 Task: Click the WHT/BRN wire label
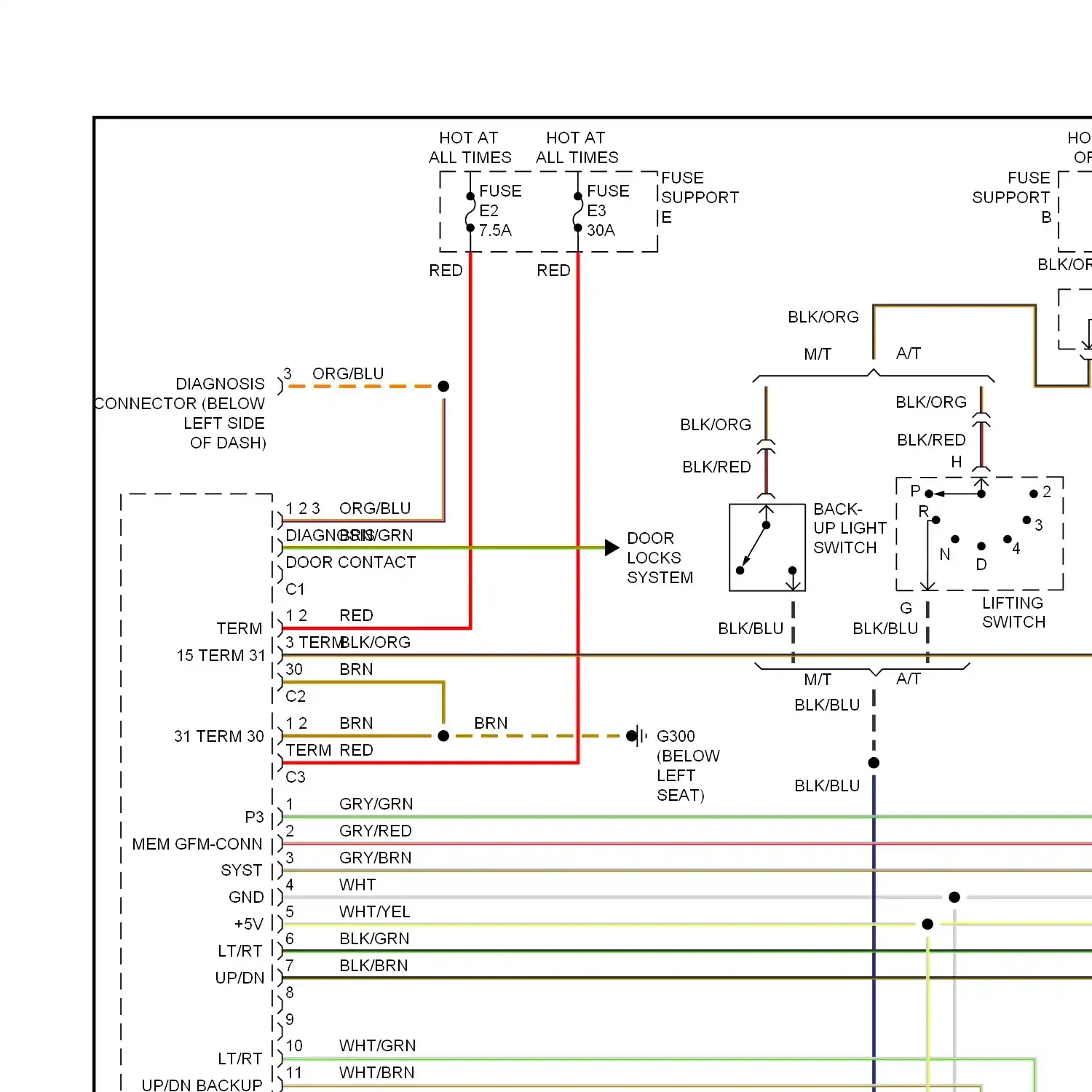click(376, 1072)
